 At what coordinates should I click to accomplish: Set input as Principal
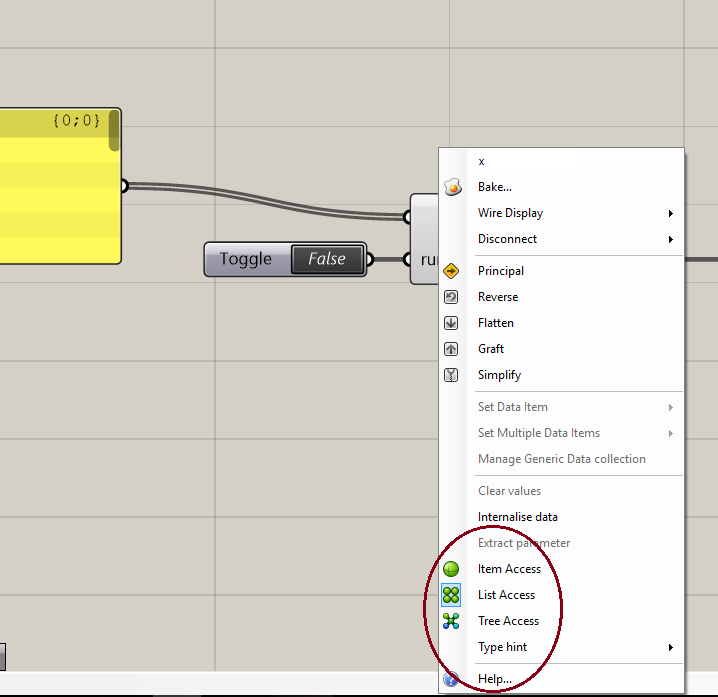[562, 271]
